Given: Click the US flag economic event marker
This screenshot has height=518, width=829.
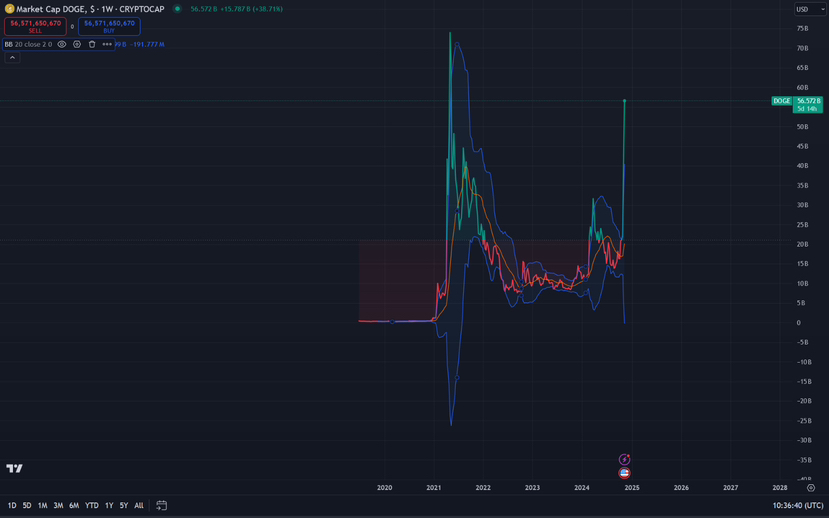Looking at the screenshot, I should tap(624, 473).
